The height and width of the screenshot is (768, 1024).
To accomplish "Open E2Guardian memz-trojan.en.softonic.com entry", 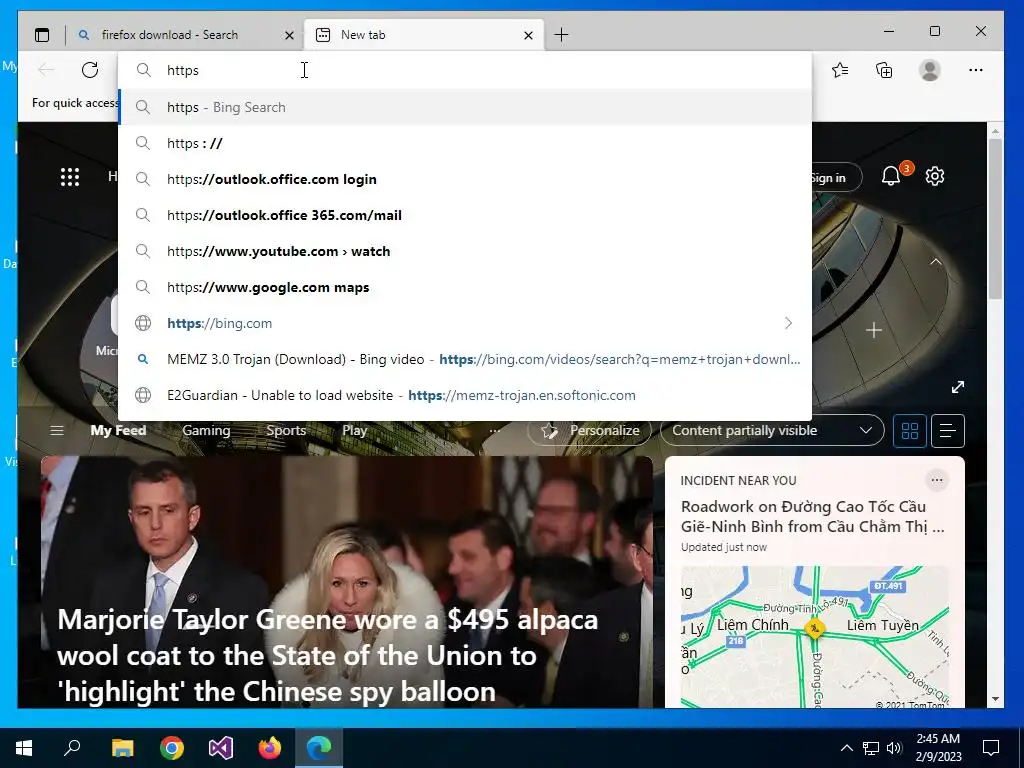I will tap(465, 394).
